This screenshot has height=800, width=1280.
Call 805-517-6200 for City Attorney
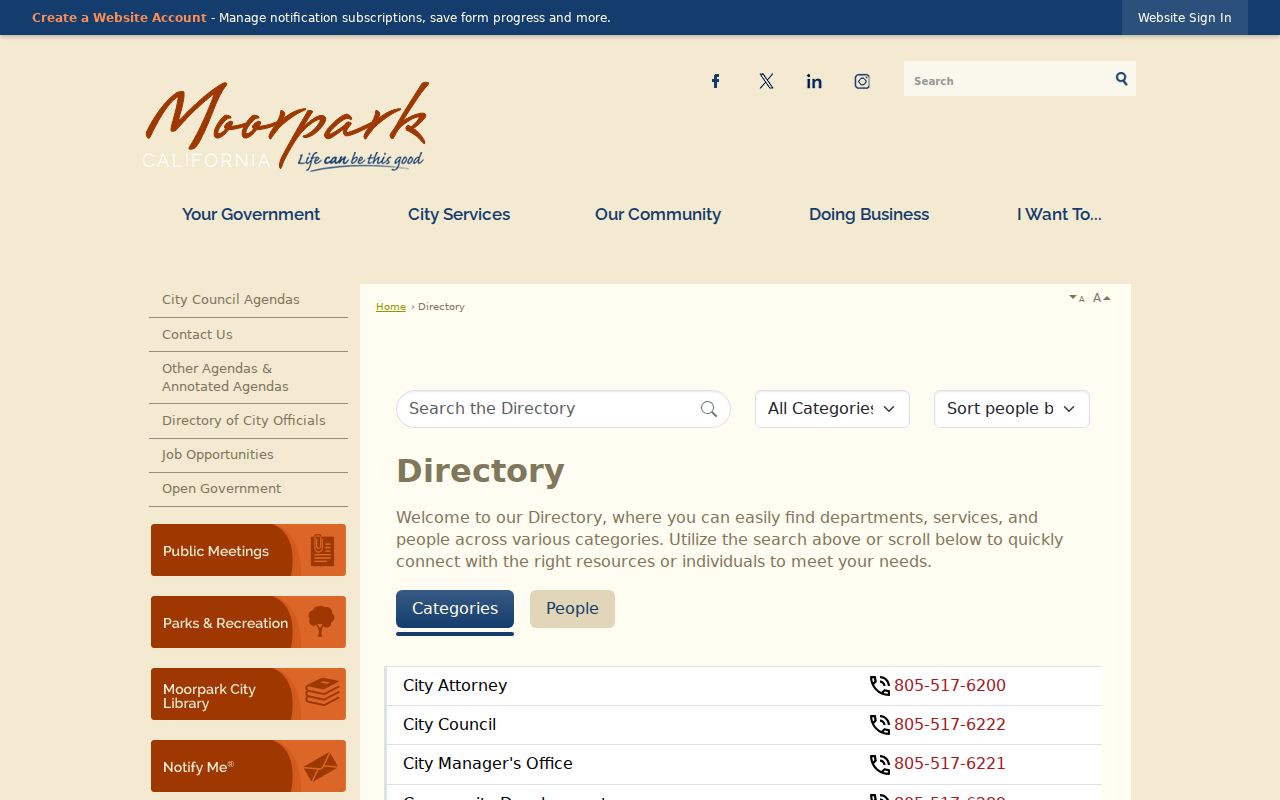click(950, 686)
